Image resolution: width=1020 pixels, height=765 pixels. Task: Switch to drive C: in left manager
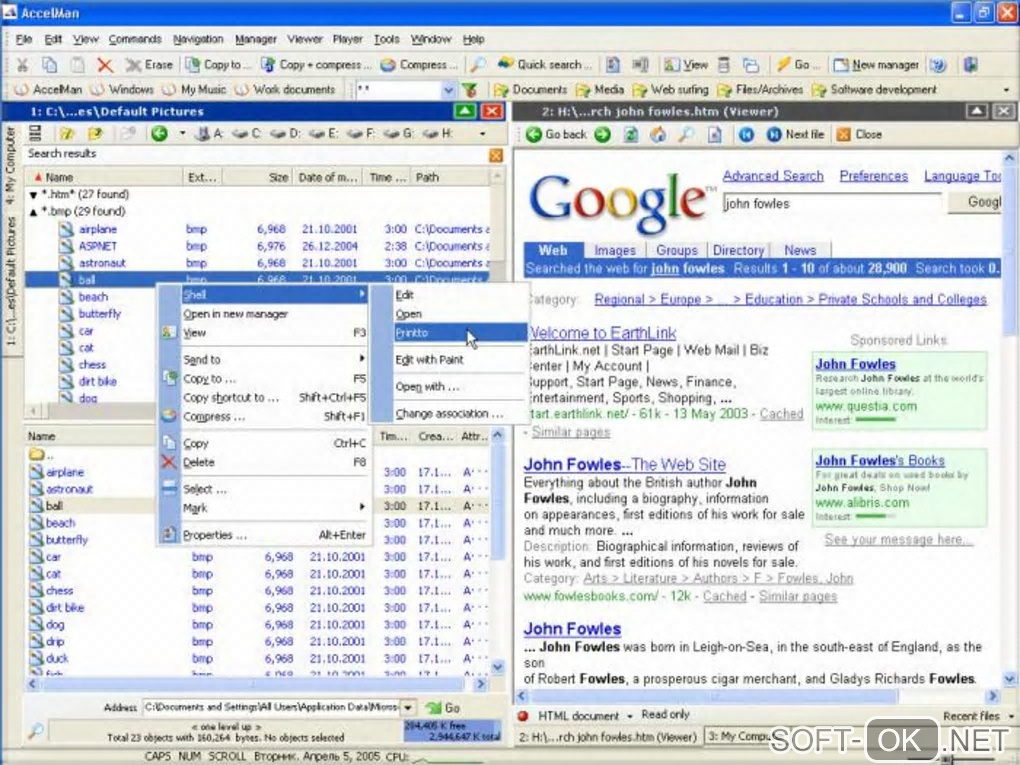247,134
